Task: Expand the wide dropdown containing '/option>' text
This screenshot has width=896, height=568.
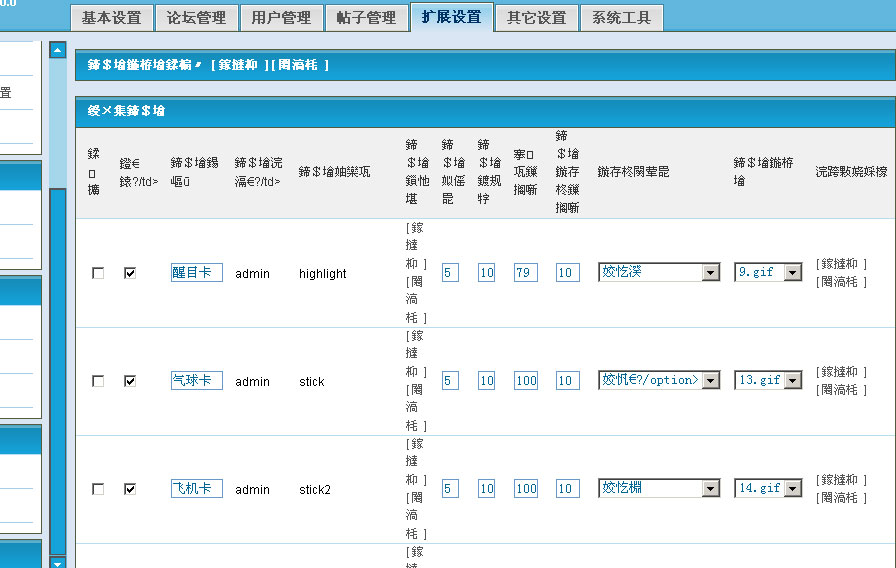Action: pyautogui.click(x=659, y=381)
